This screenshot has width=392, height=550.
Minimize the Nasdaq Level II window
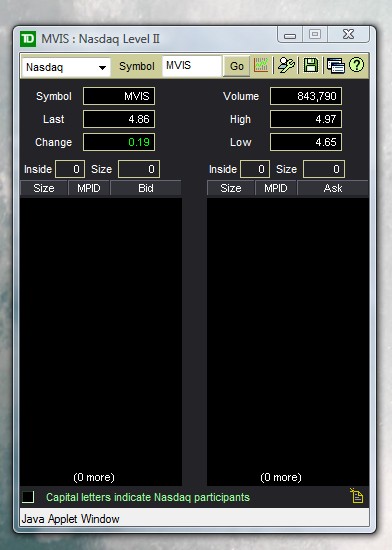(x=290, y=35)
